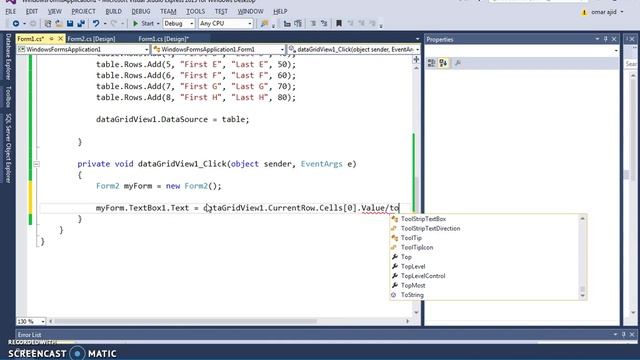Click the Find in Files toolbar icon
Image resolution: width=640 pixels, height=360 pixels.
pos(264,24)
